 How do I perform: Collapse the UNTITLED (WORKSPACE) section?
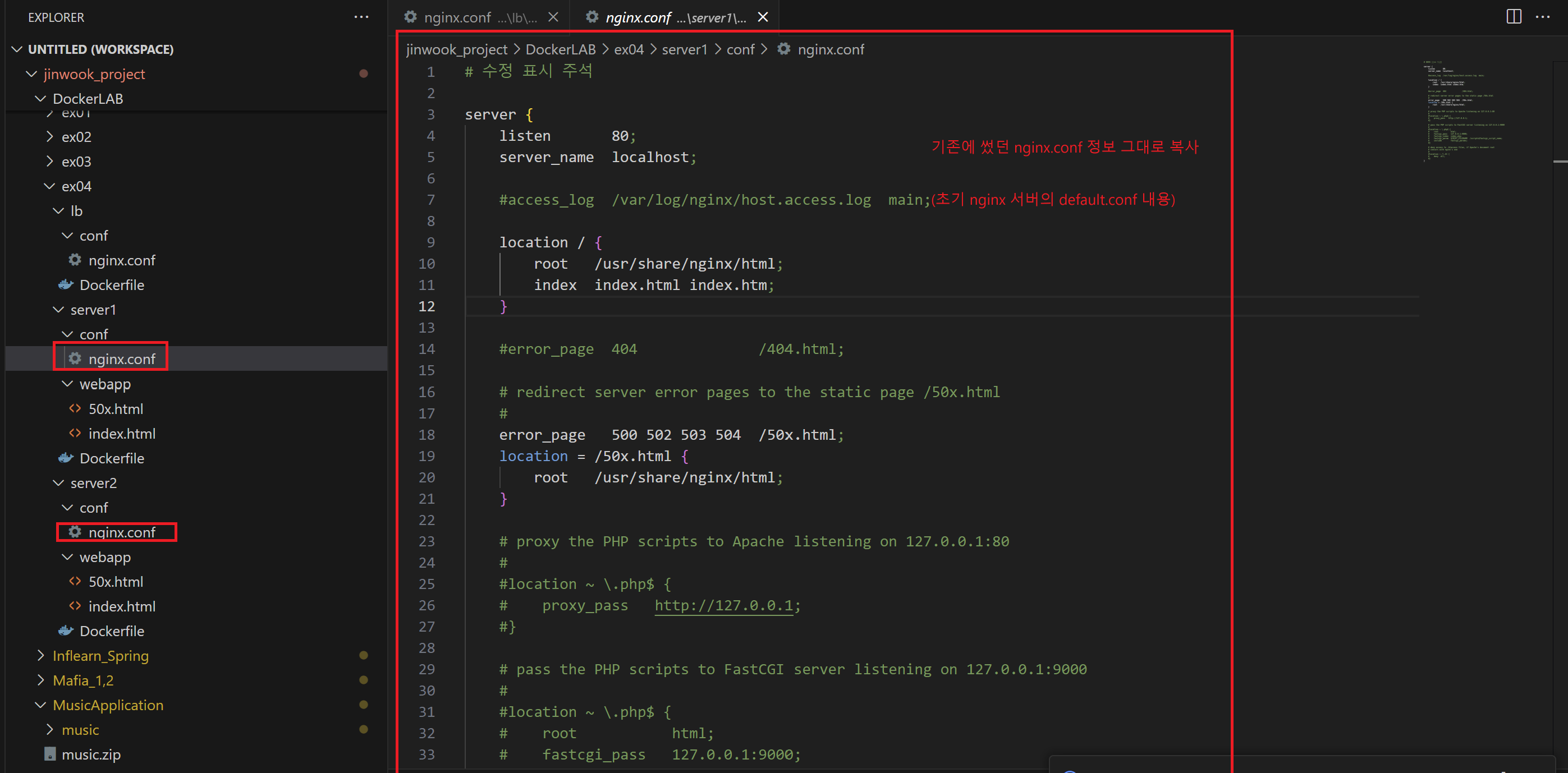click(x=17, y=49)
